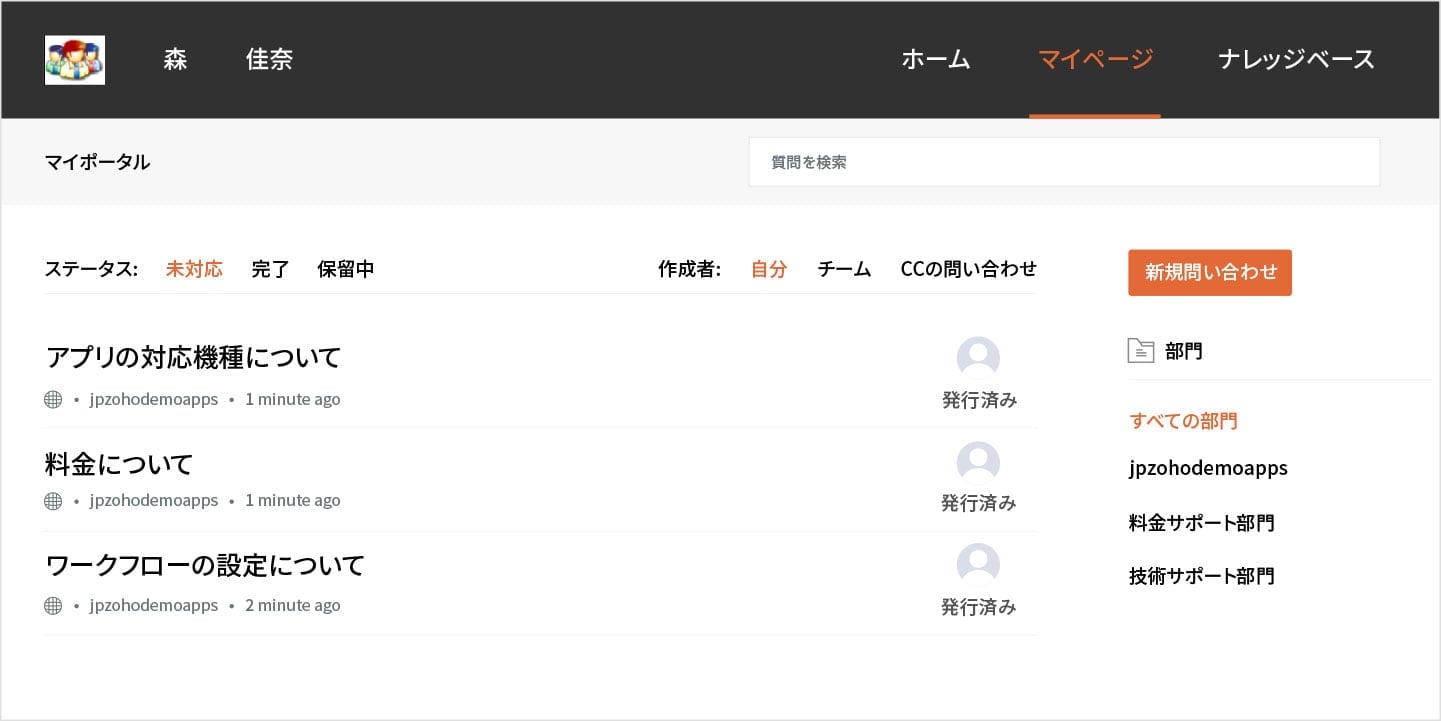Click globe icon under ワークフローの設定について
Image resolution: width=1441 pixels, height=721 pixels.
(53, 606)
